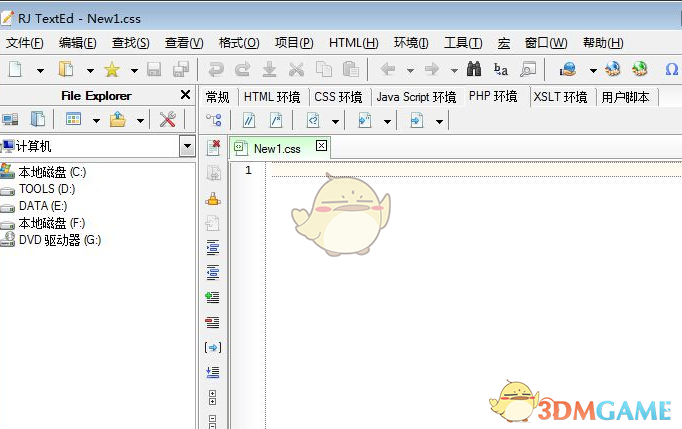Expand the 计算机 location combo box
Image resolution: width=682 pixels, height=429 pixels.
(x=187, y=146)
